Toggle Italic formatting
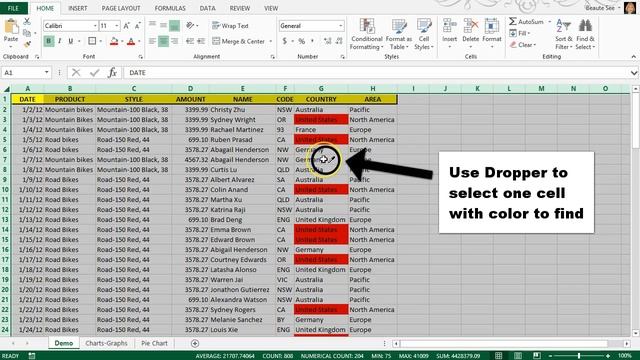 point(60,41)
